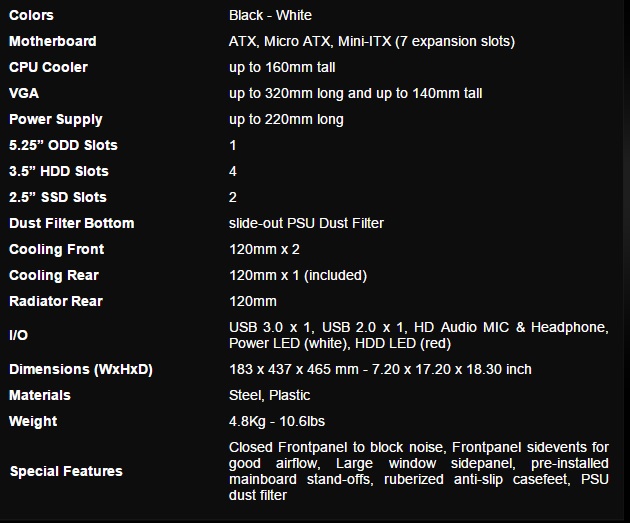Select the Radiator Rear label
The image size is (630, 523).
tap(55, 301)
